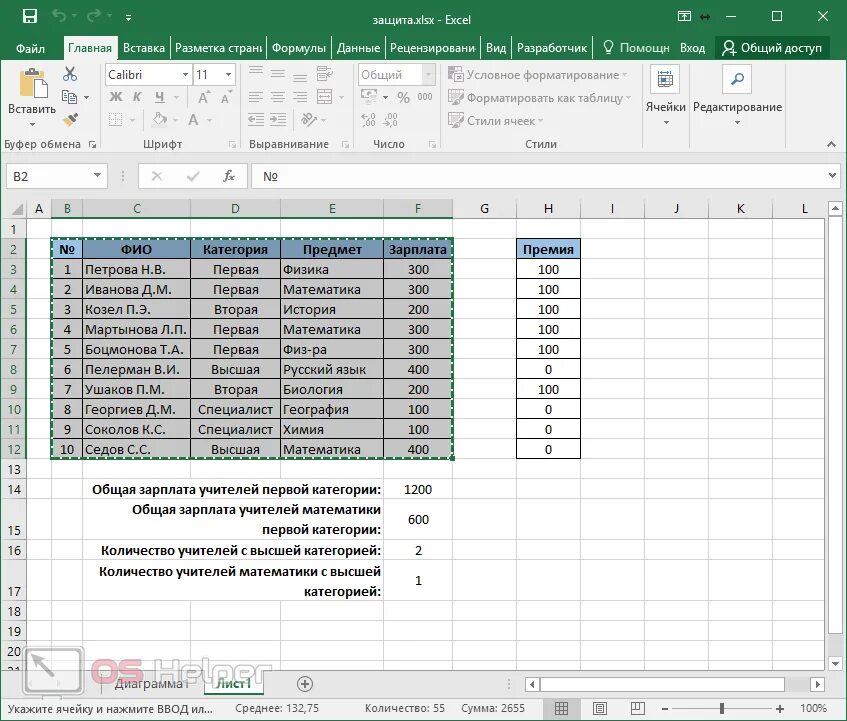The width and height of the screenshot is (847, 721).
Task: Click the fill color bucket icon
Action: click(x=159, y=119)
